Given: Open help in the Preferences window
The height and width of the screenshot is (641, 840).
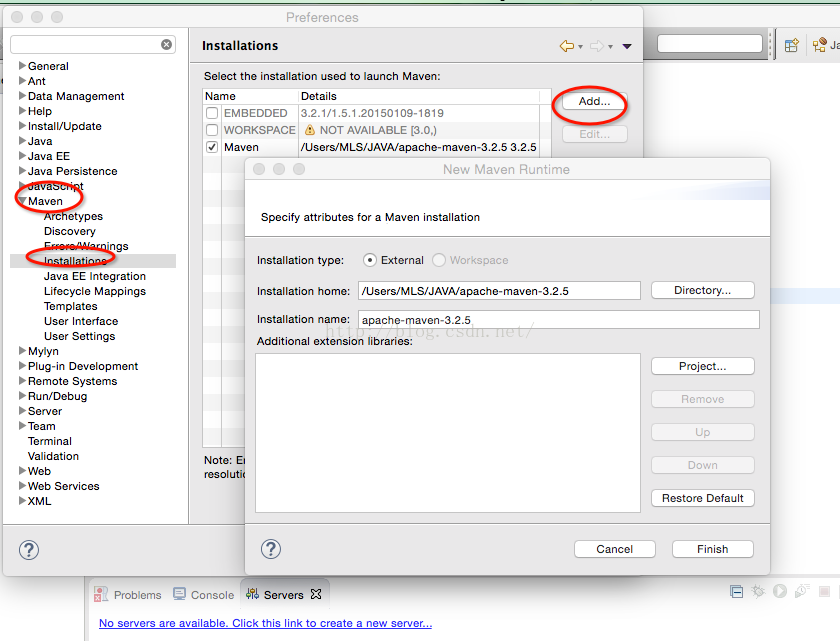Looking at the screenshot, I should pos(29,550).
